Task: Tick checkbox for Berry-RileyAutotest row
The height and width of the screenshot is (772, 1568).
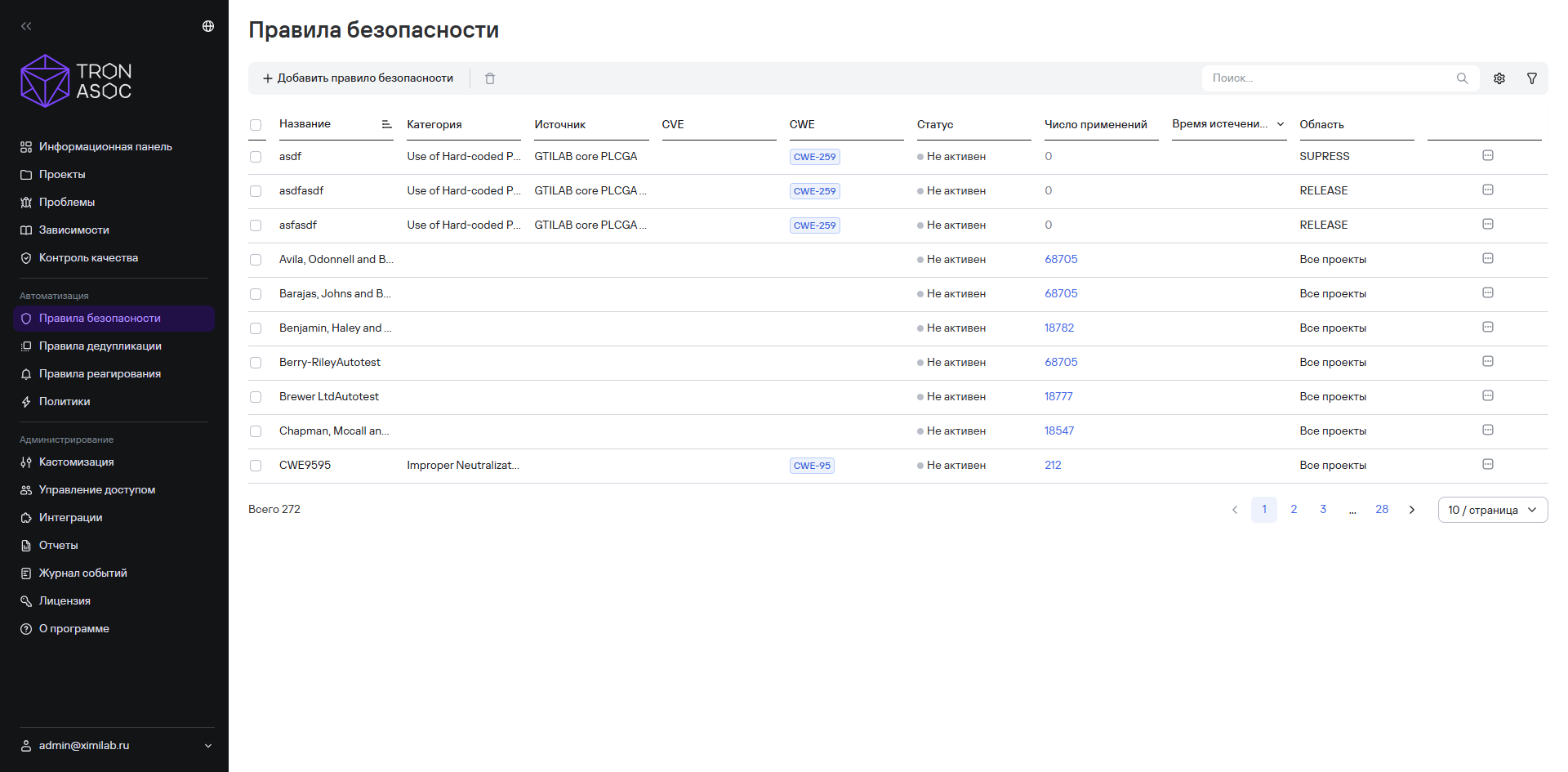Action: pyautogui.click(x=256, y=363)
